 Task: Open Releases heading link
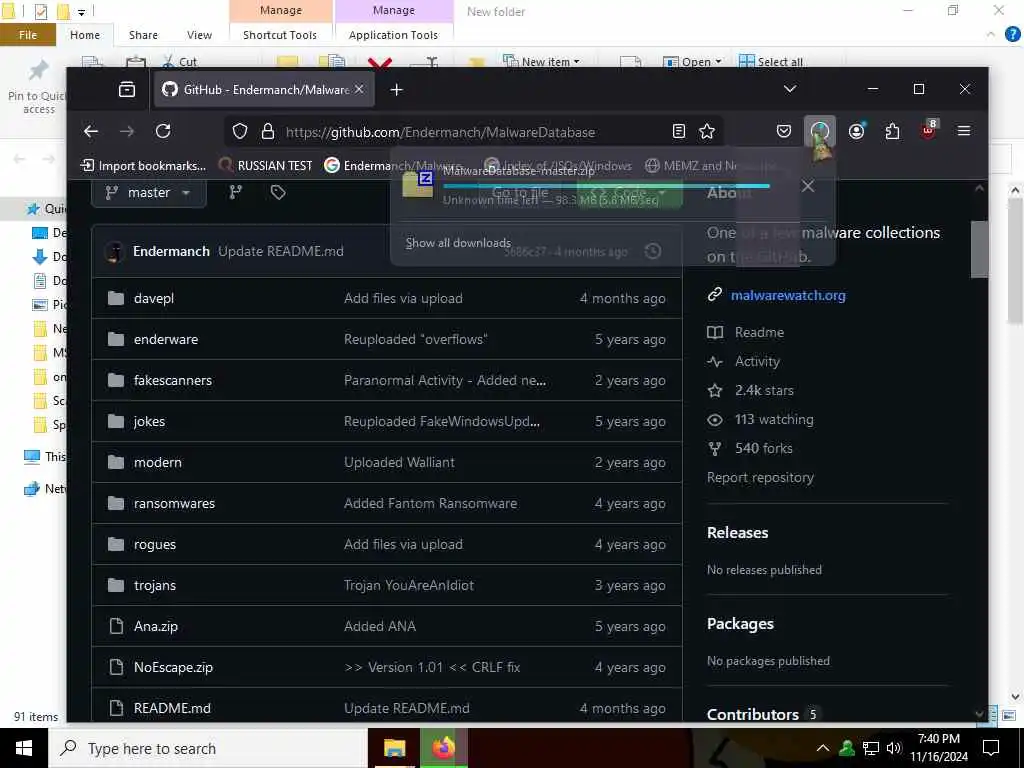(738, 533)
